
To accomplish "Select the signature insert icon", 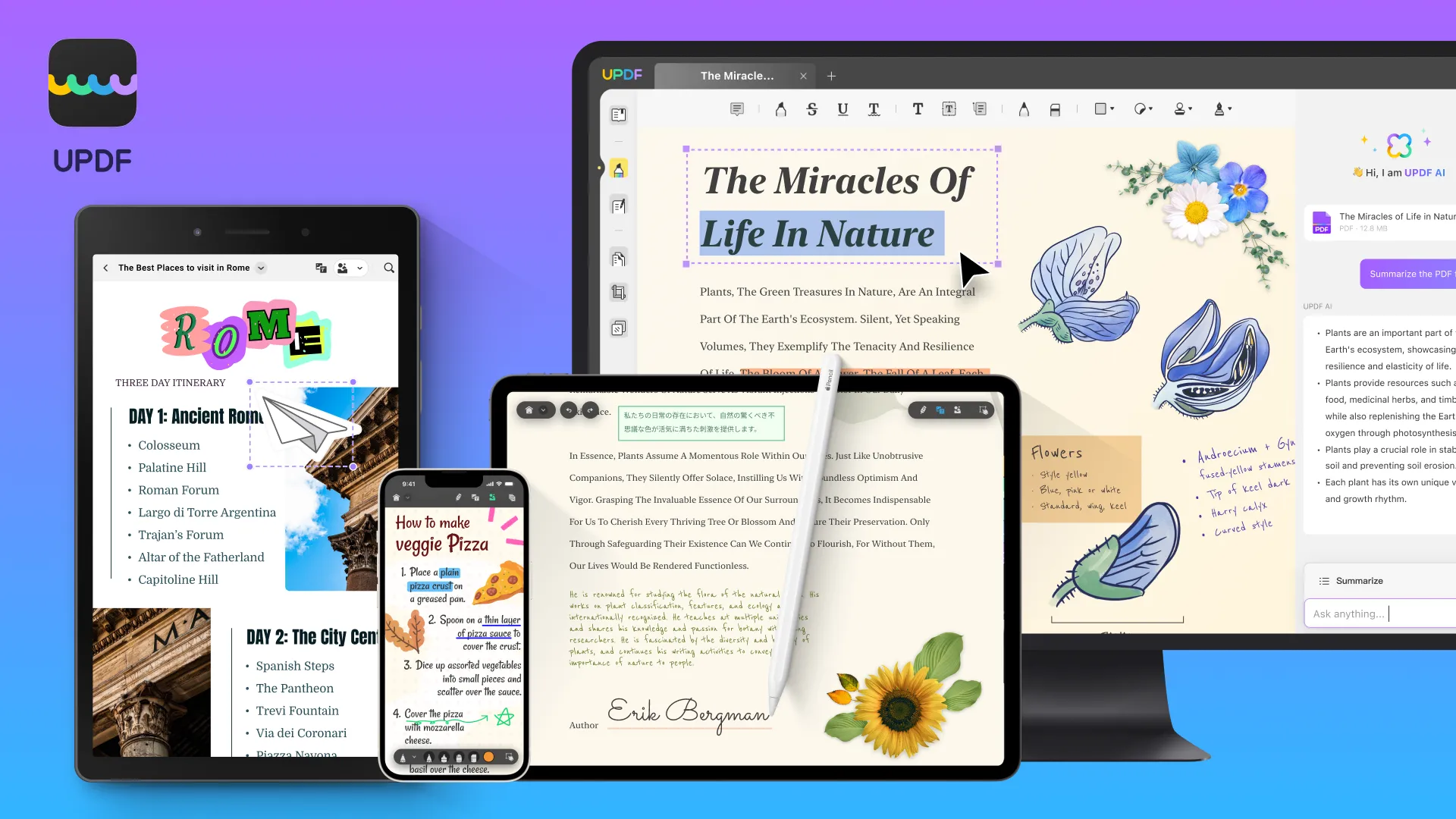I will tap(1222, 109).
